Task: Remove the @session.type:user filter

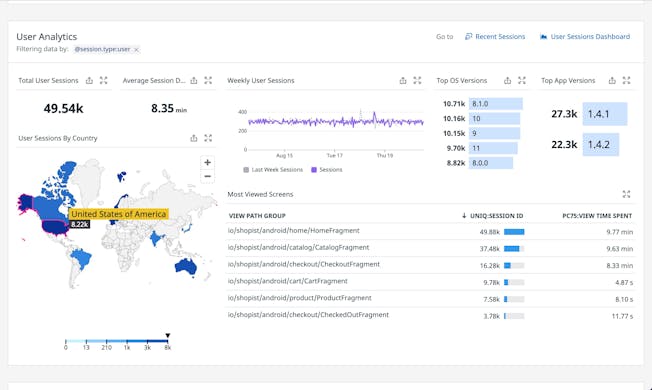Action: [x=136, y=49]
